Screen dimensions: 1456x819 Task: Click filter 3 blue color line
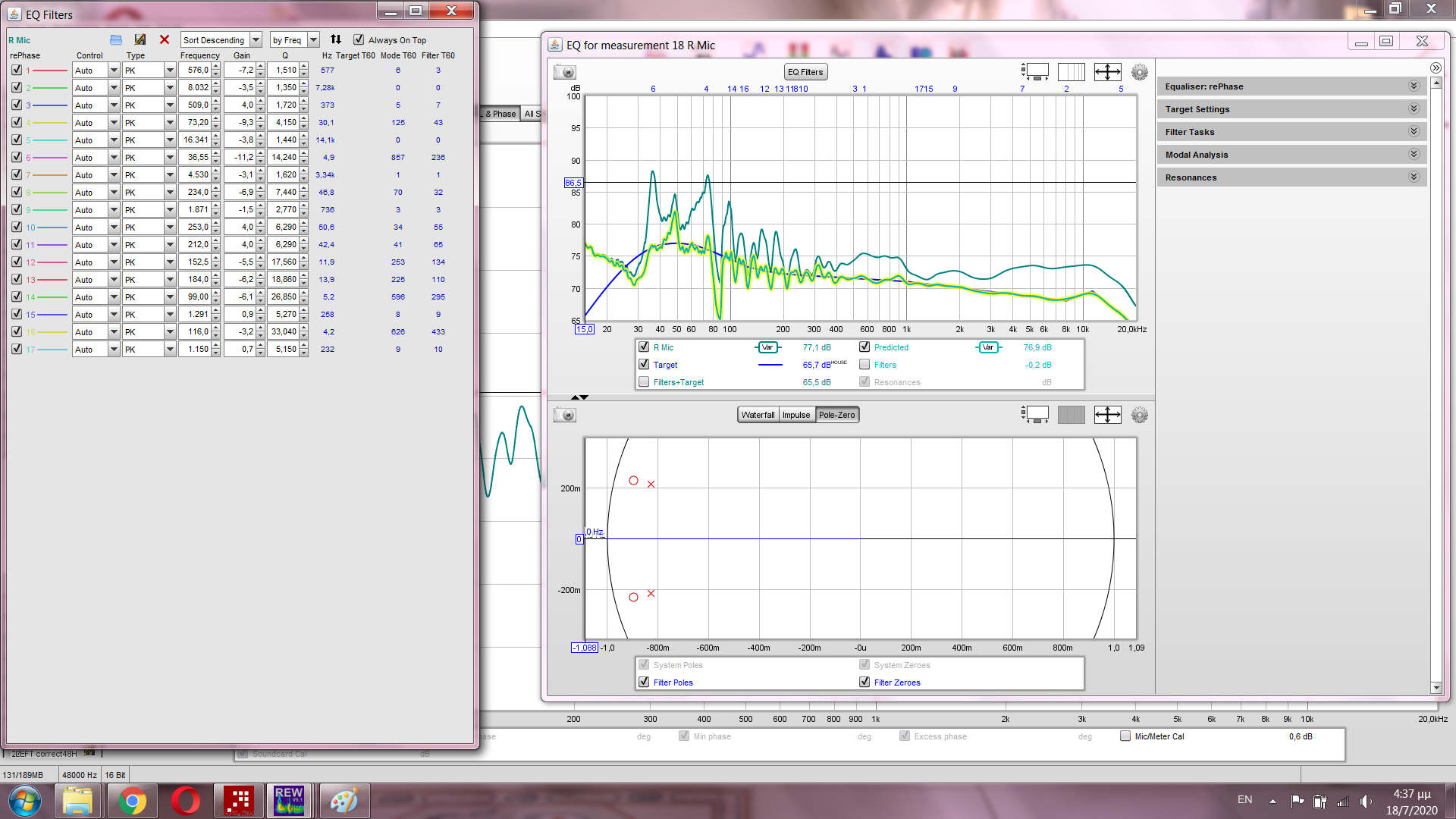pyautogui.click(x=51, y=105)
